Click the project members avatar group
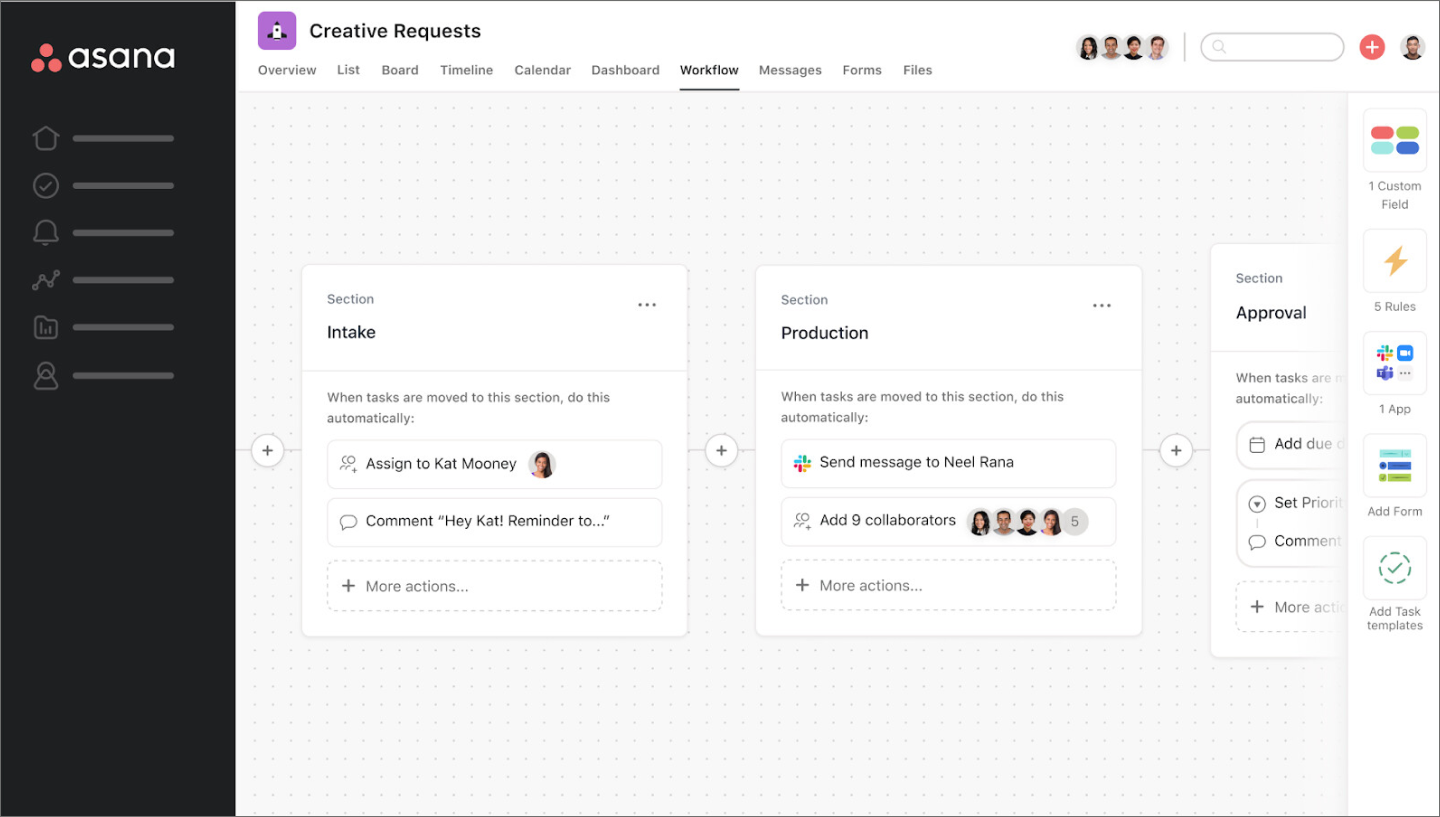The height and width of the screenshot is (817, 1440). [1122, 47]
